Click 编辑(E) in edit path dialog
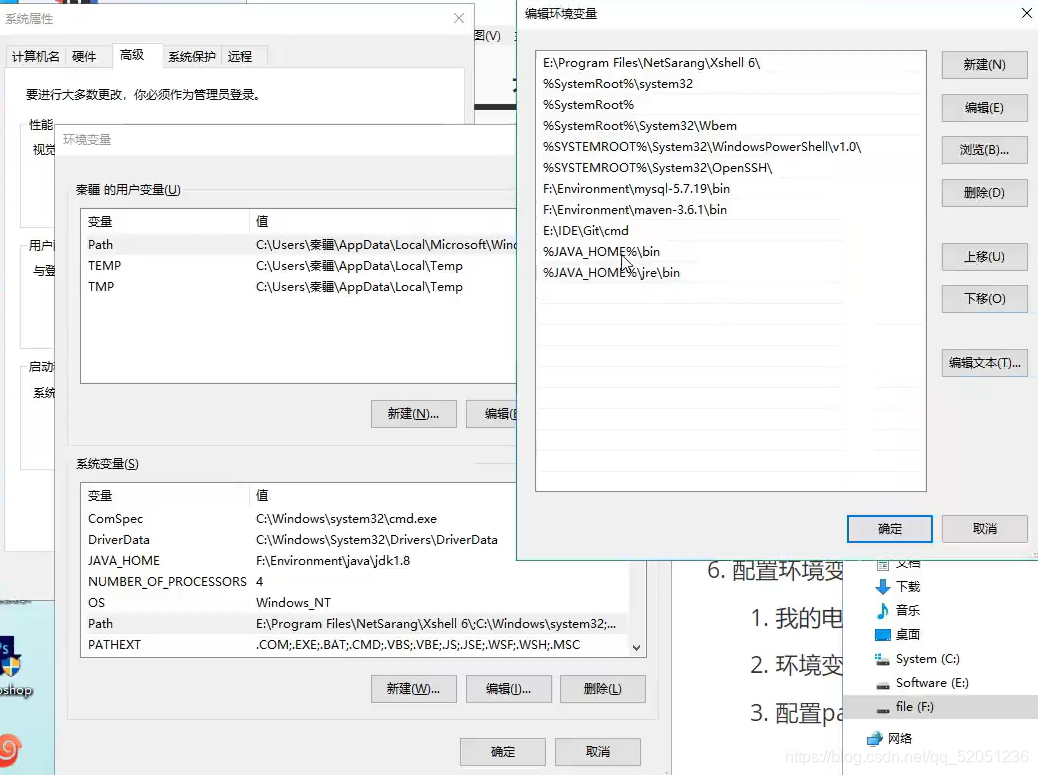This screenshot has width=1038, height=775. coord(984,108)
